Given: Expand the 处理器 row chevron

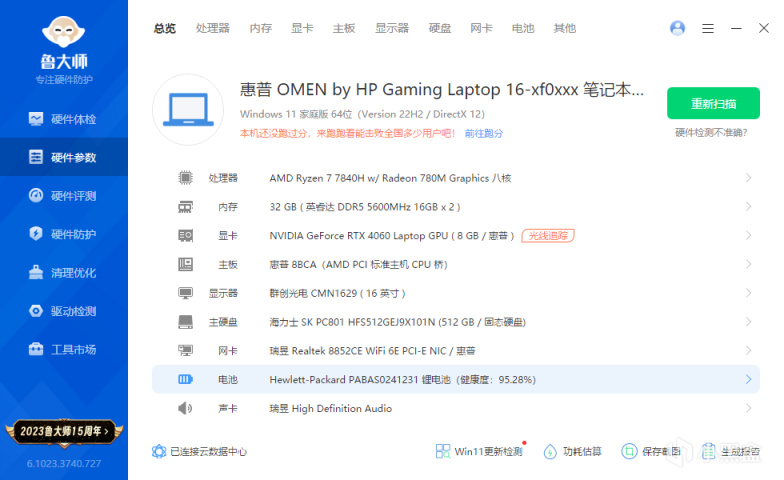Looking at the screenshot, I should click(748, 178).
